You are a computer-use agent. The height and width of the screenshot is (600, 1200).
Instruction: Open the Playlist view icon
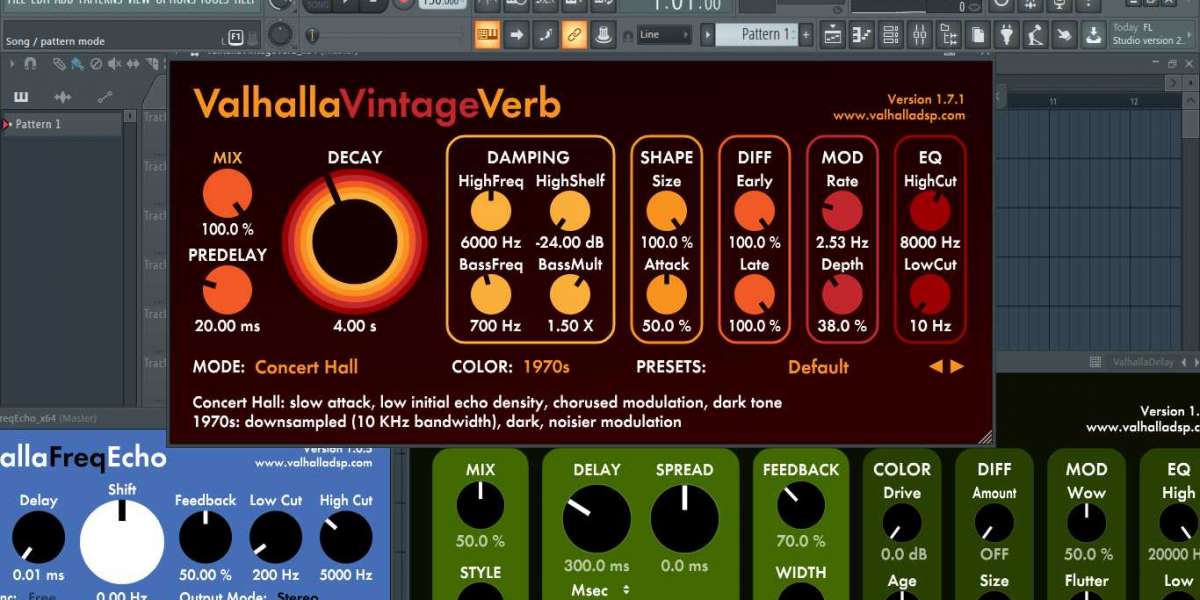pyautogui.click(x=834, y=35)
